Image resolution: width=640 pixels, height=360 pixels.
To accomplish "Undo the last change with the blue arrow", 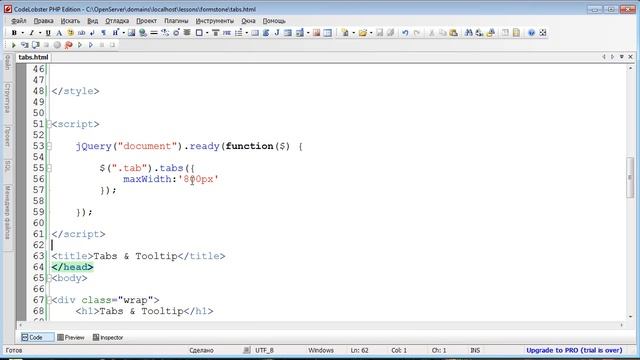I will pyautogui.click(x=405, y=33).
